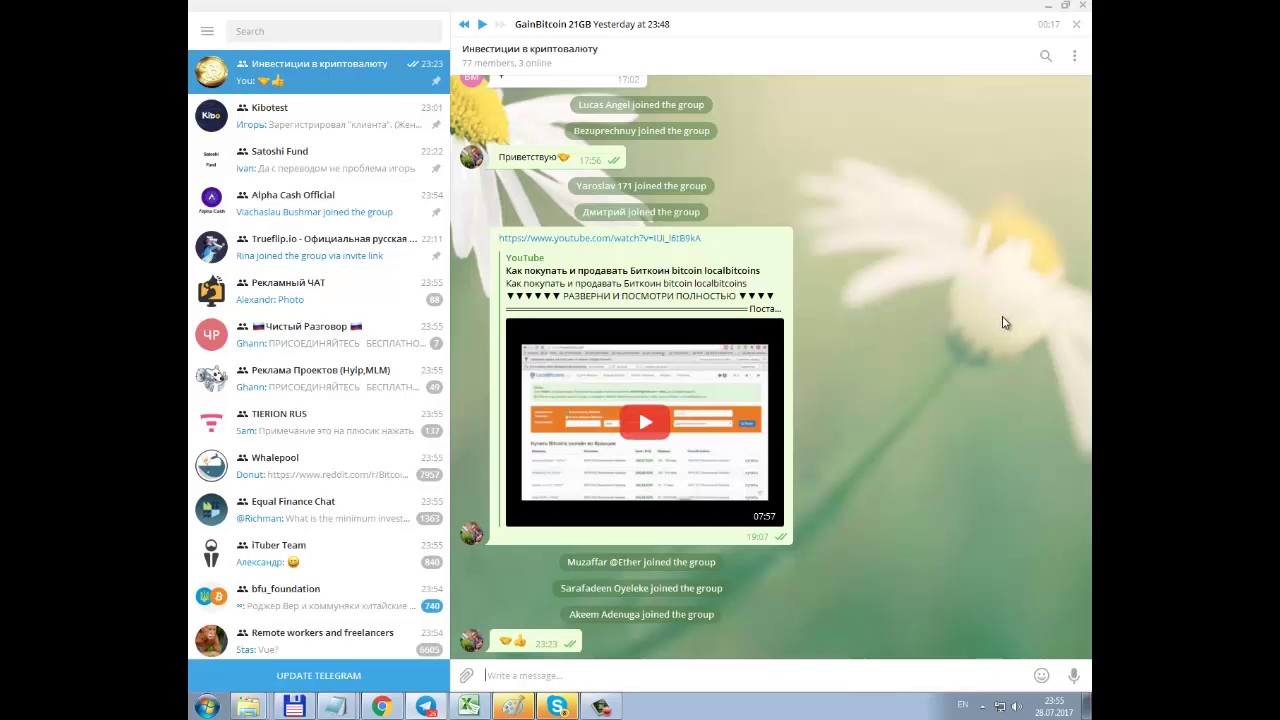Play the GainBitcoin audio in top player
The width and height of the screenshot is (1280, 720).
[482, 24]
